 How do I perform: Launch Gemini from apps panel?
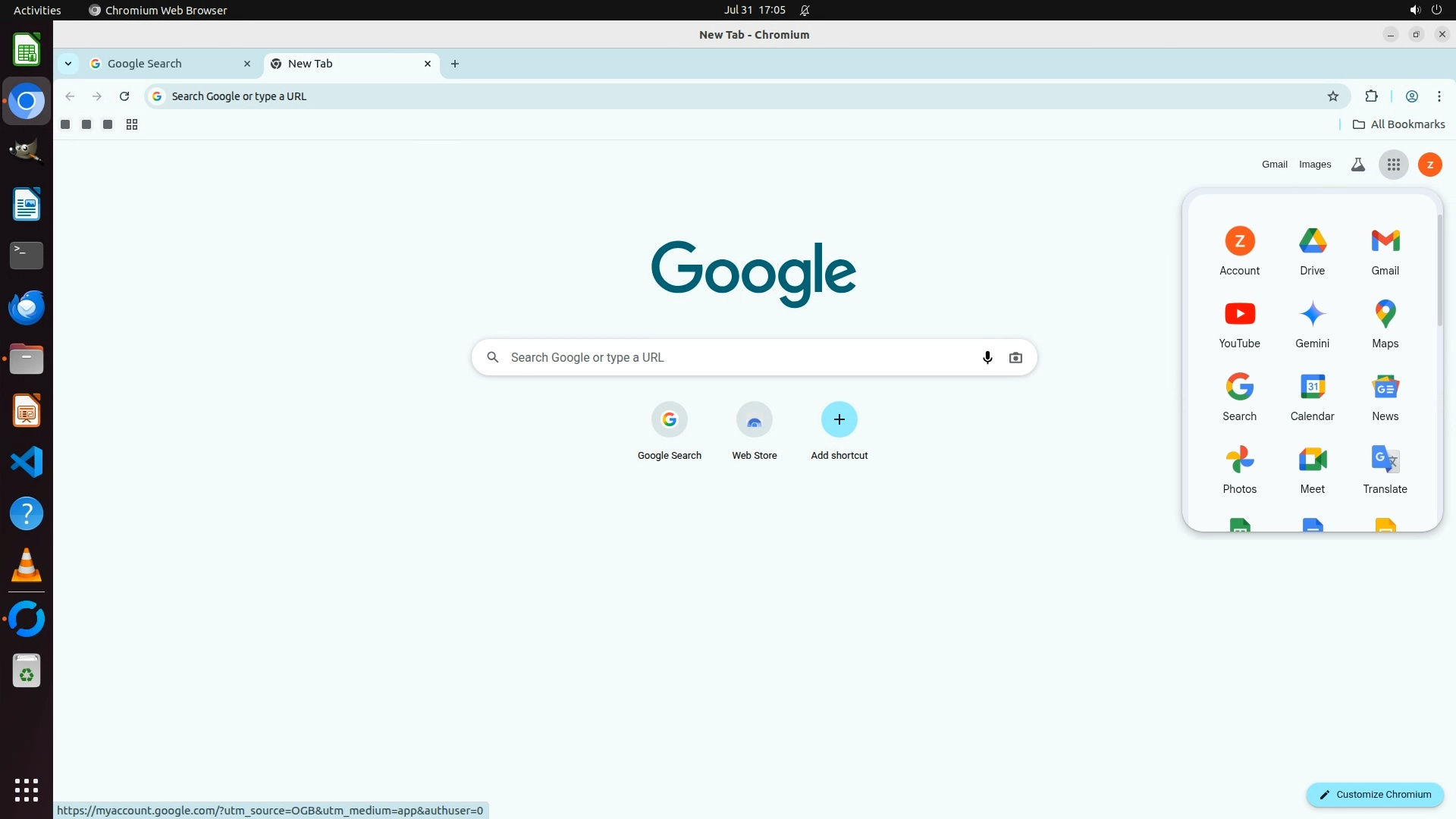[1312, 323]
